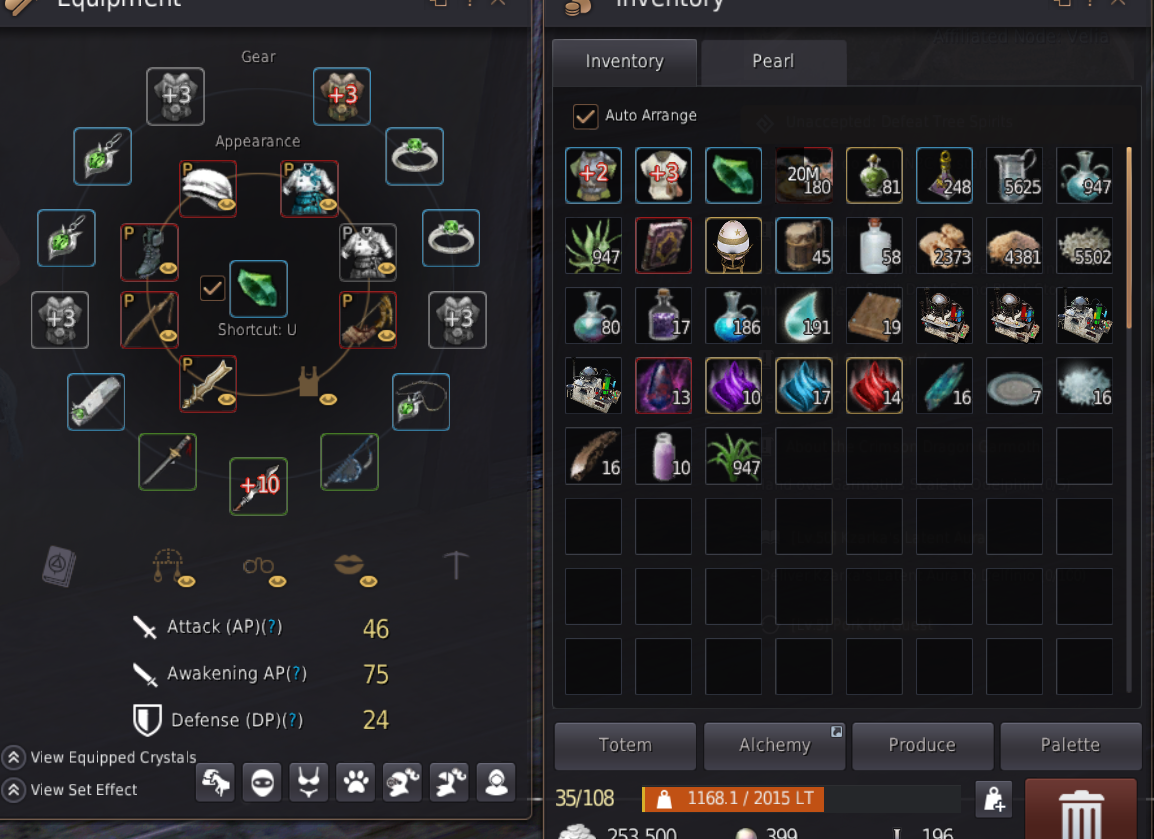The height and width of the screenshot is (839, 1154).
Task: Click the paw print pet icon
Action: point(356,782)
